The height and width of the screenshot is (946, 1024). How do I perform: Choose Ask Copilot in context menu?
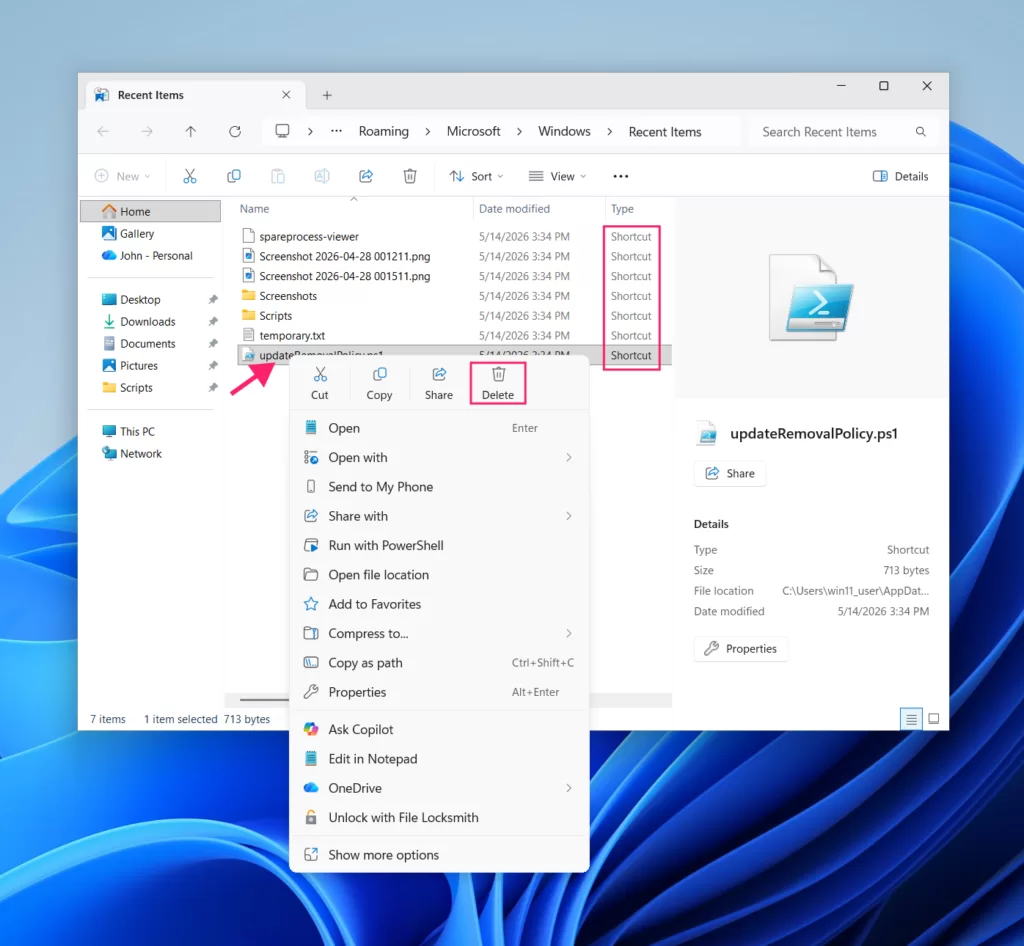click(439, 730)
